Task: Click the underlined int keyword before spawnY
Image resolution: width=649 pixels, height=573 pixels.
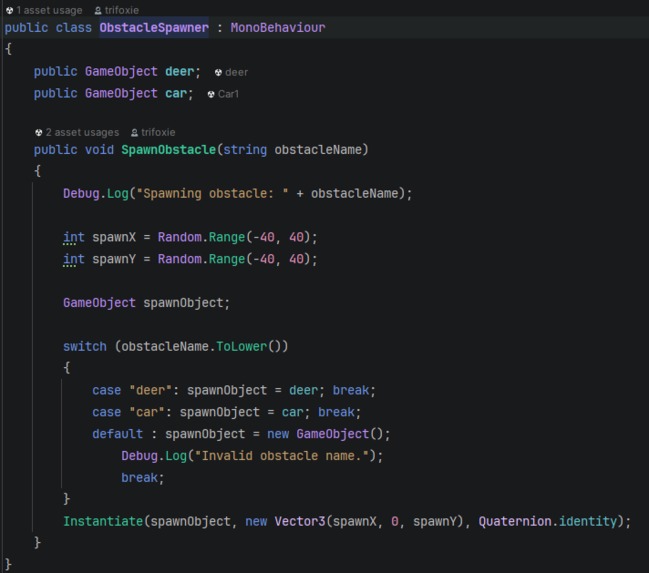Action: (x=74, y=259)
